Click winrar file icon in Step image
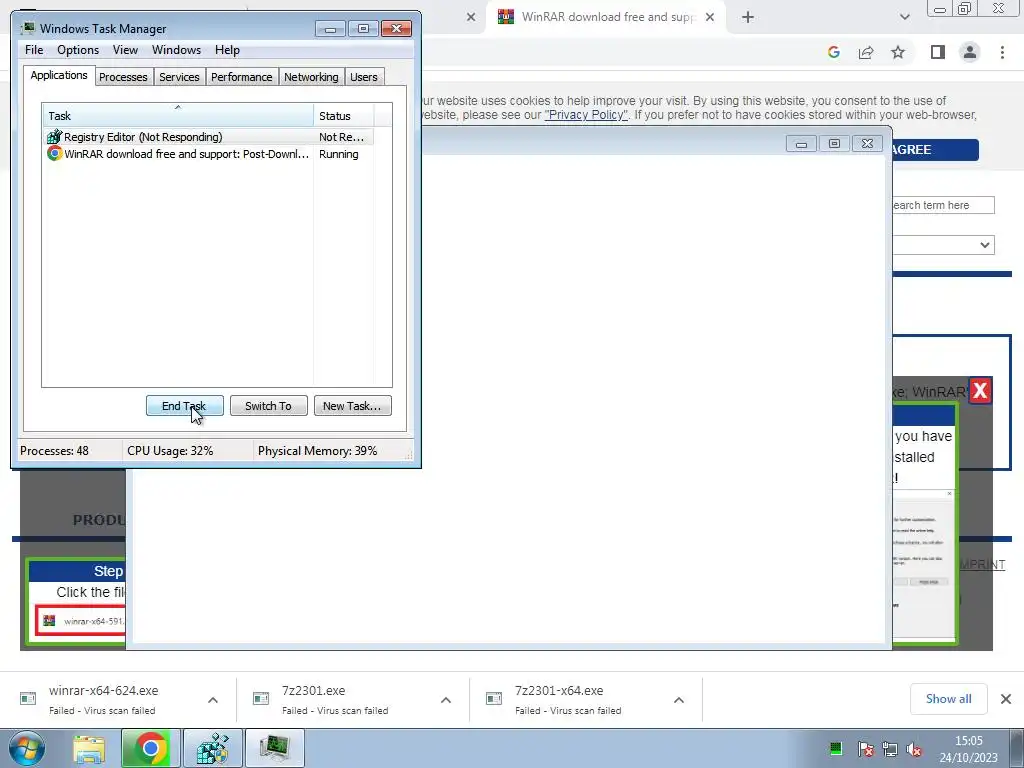 click(49, 620)
